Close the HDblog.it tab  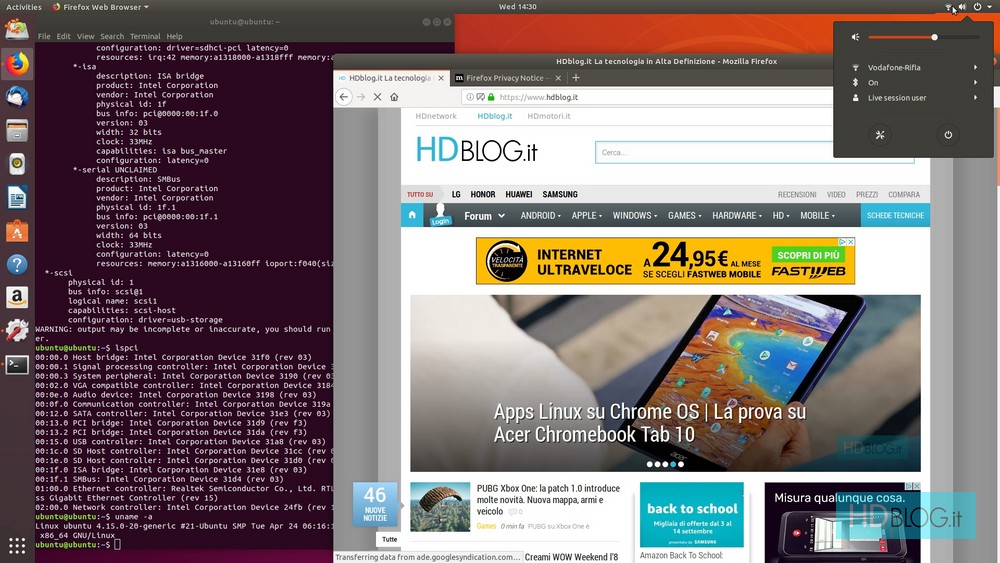pos(441,78)
